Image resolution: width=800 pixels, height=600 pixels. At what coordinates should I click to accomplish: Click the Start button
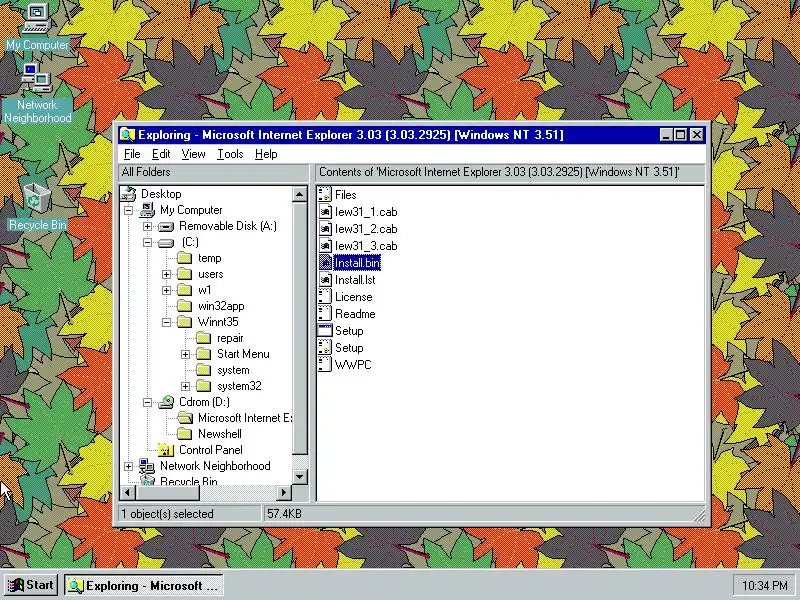(31, 585)
